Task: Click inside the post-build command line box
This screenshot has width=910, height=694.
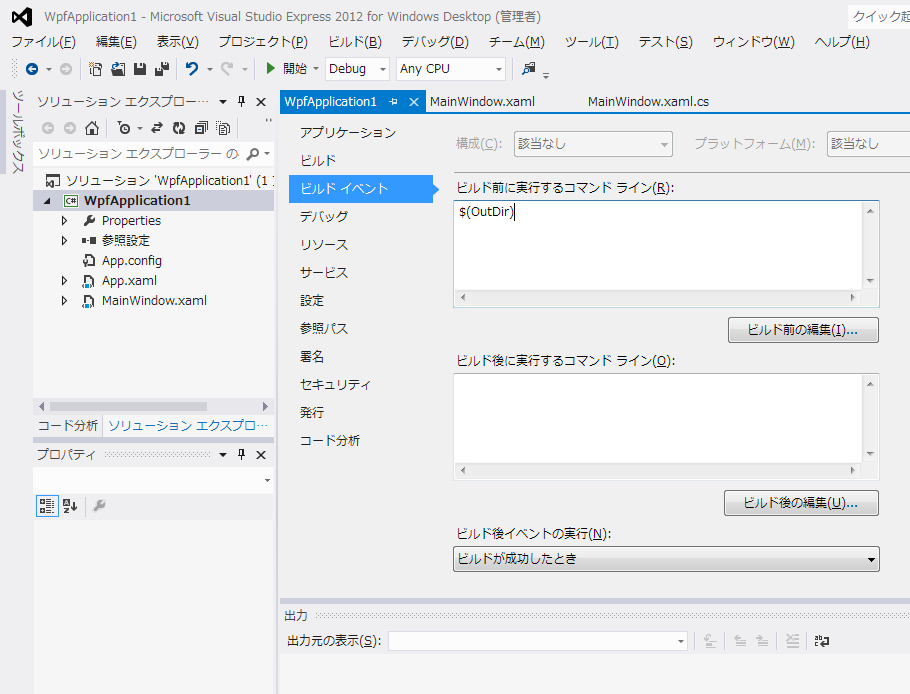Action: pyautogui.click(x=658, y=417)
